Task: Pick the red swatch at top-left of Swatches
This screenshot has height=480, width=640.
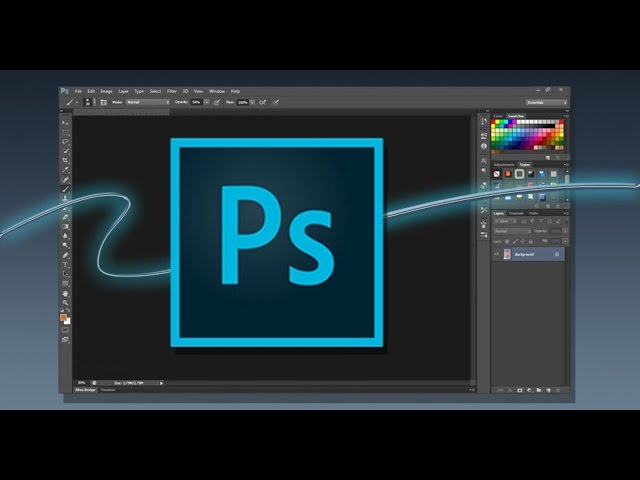Action: (493, 122)
